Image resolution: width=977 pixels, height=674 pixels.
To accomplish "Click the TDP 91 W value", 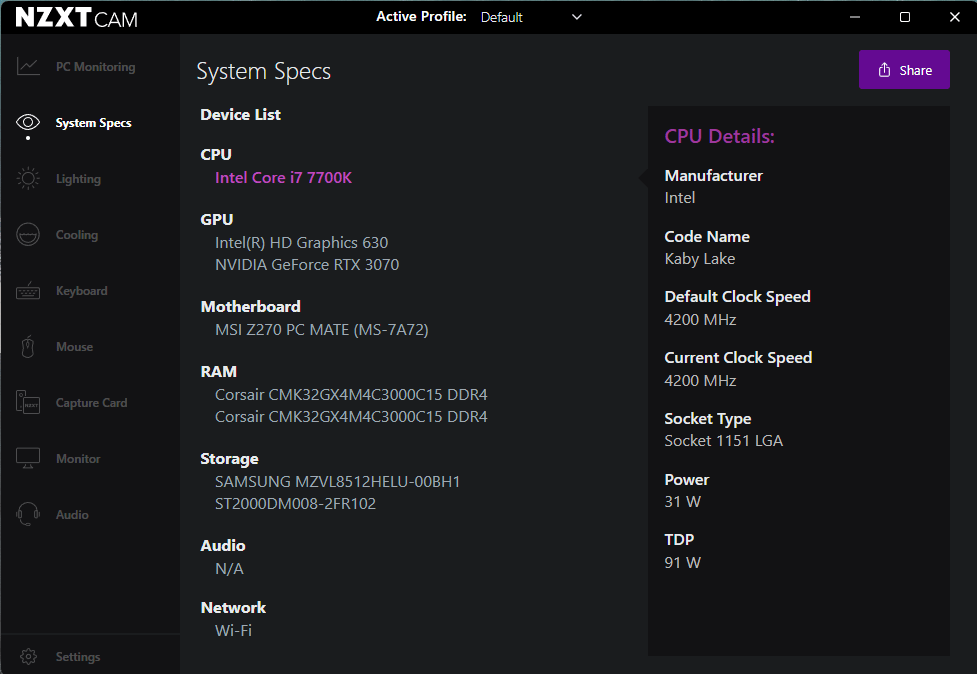I will [682, 562].
